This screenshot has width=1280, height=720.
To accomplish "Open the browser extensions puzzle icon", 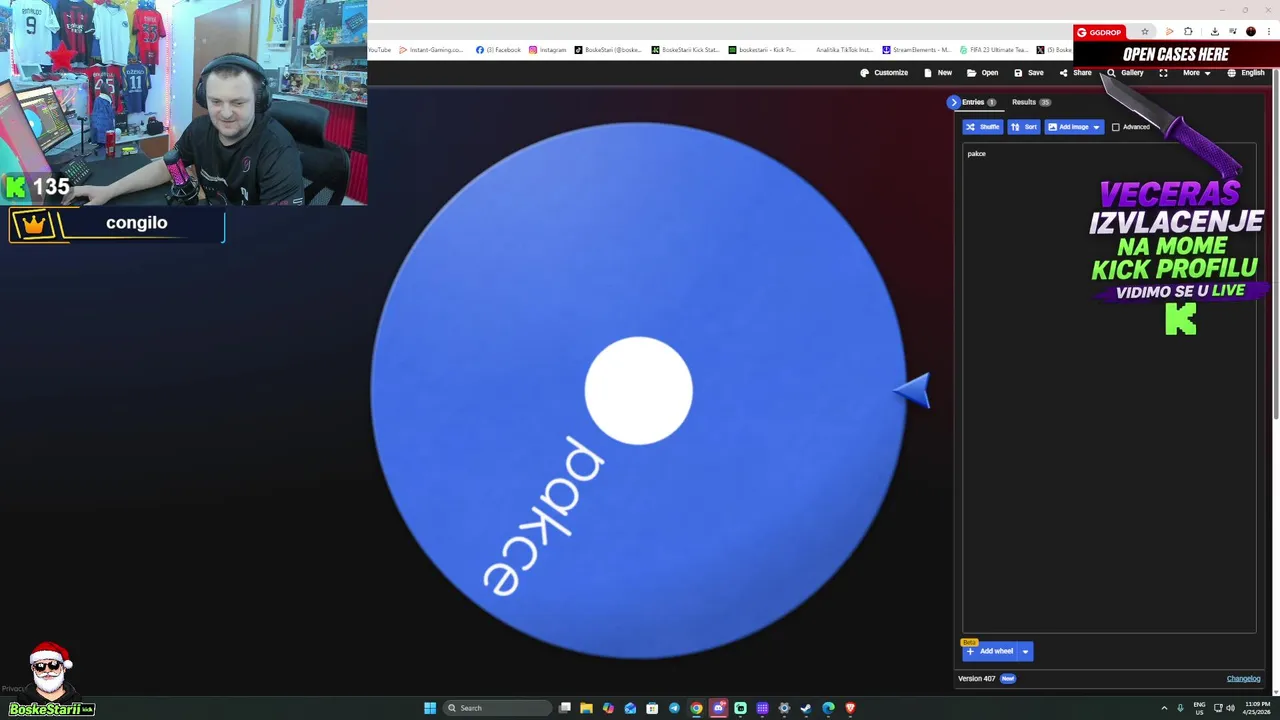I will 1188,32.
